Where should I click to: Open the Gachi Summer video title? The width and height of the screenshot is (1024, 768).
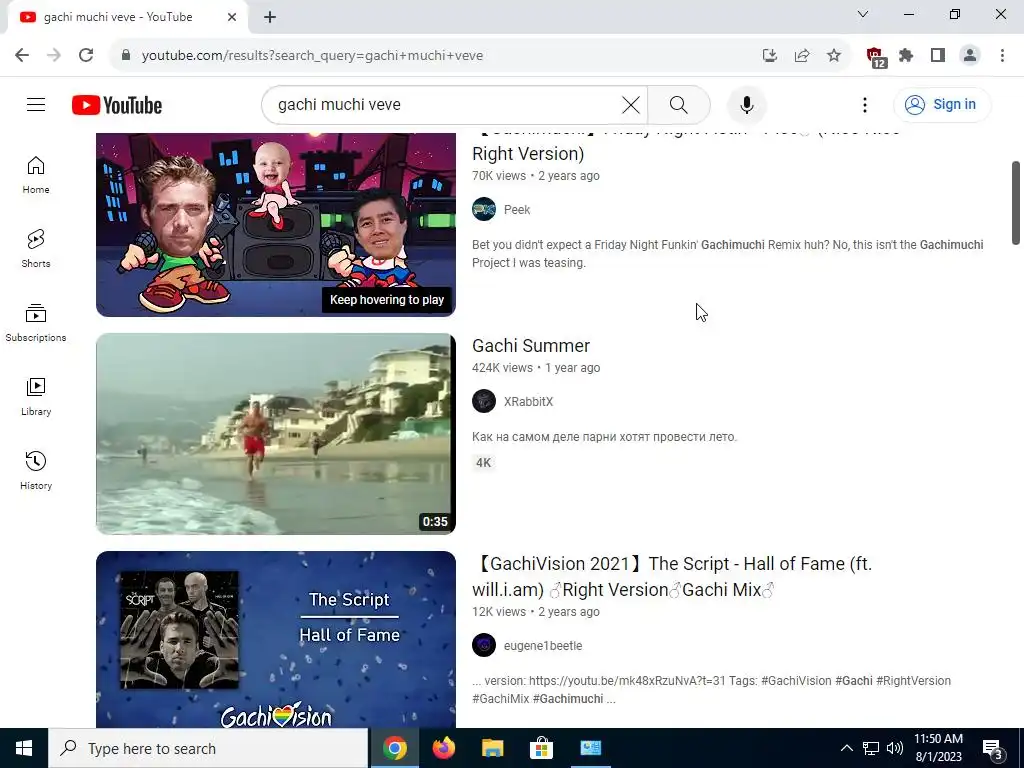531,345
